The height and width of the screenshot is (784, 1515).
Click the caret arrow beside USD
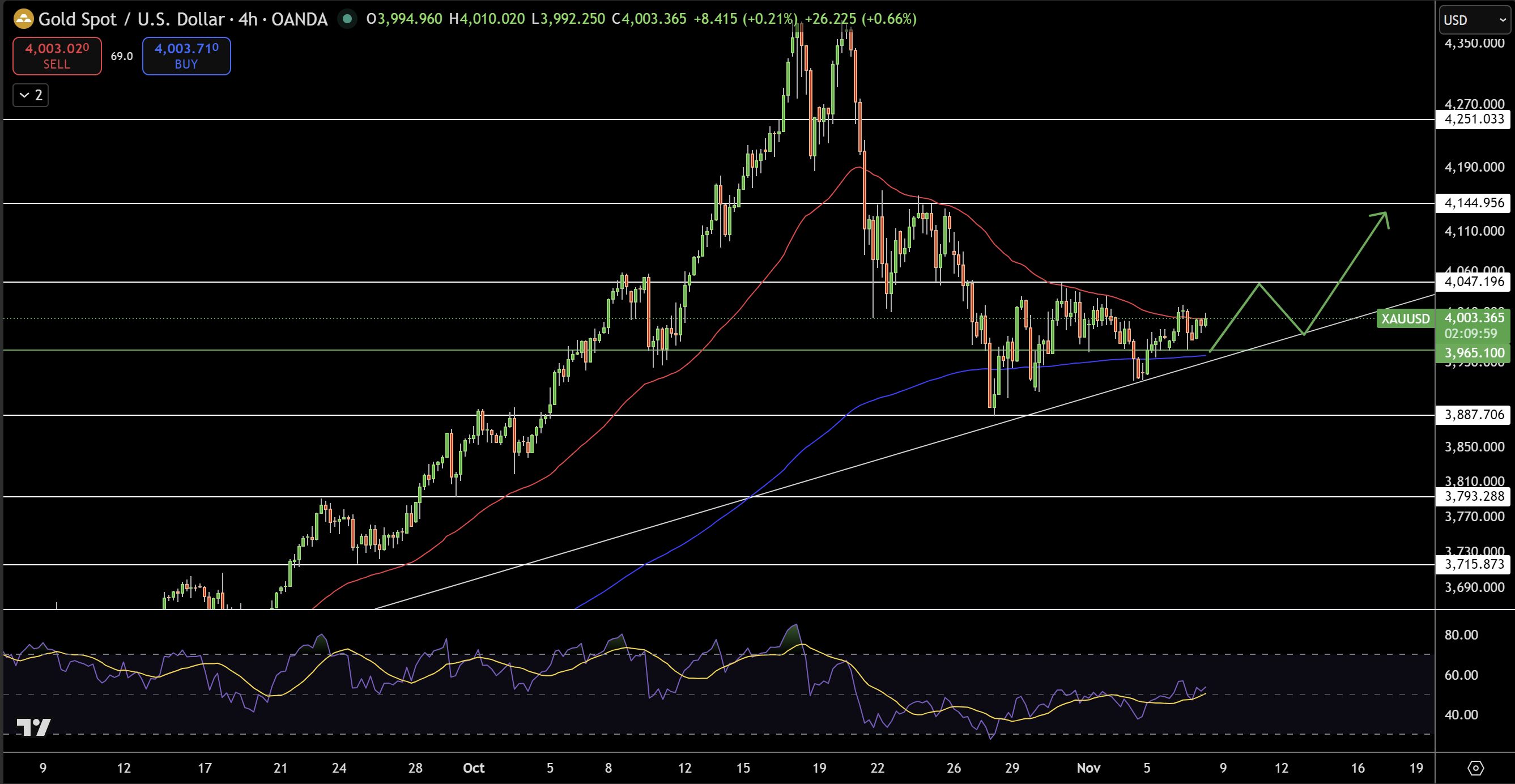pos(1501,19)
